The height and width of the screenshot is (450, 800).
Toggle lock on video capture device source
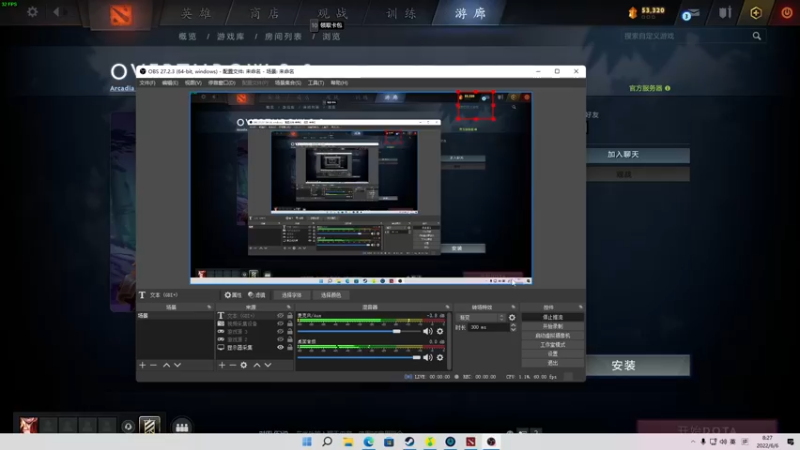(x=290, y=323)
